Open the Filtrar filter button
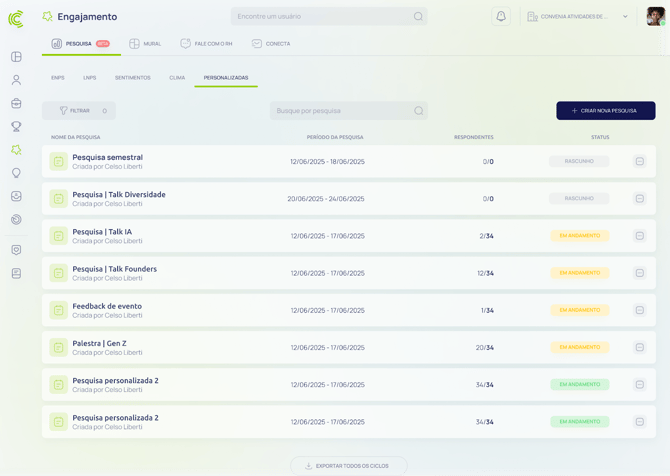670x476 pixels. click(78, 111)
